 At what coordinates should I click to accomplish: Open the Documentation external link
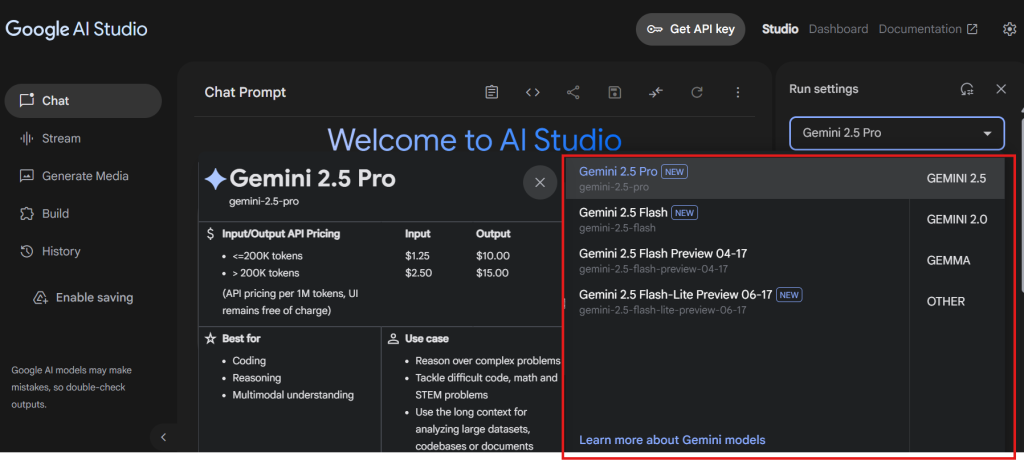pos(928,29)
